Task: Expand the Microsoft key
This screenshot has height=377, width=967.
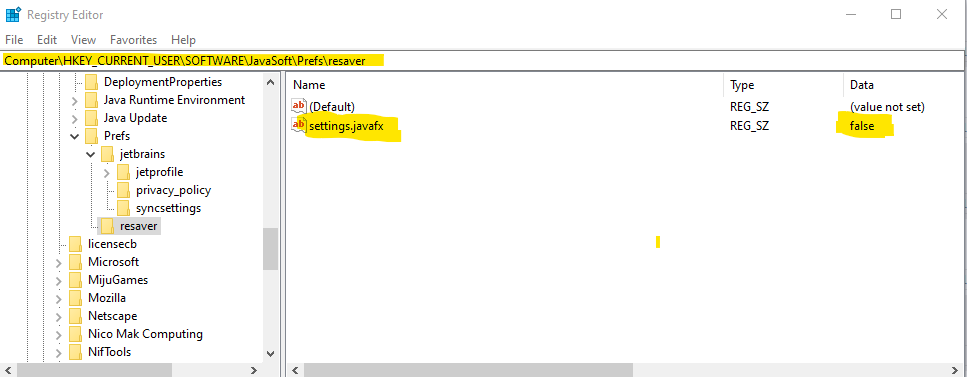Action: (59, 263)
